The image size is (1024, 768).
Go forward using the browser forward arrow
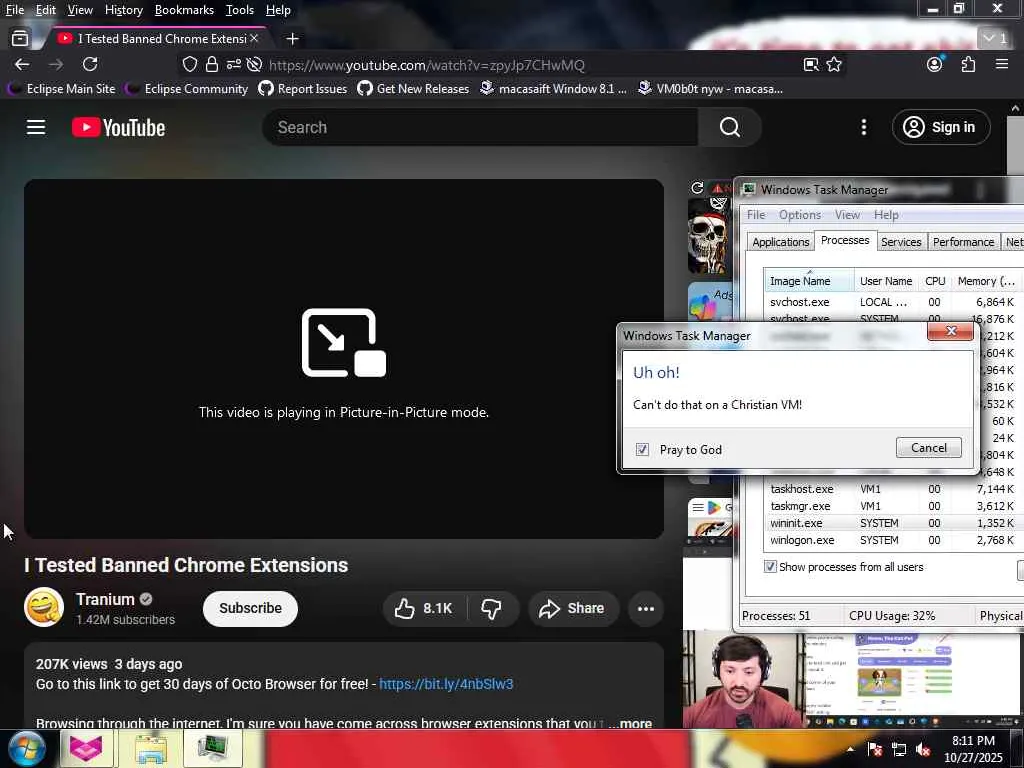(x=56, y=64)
